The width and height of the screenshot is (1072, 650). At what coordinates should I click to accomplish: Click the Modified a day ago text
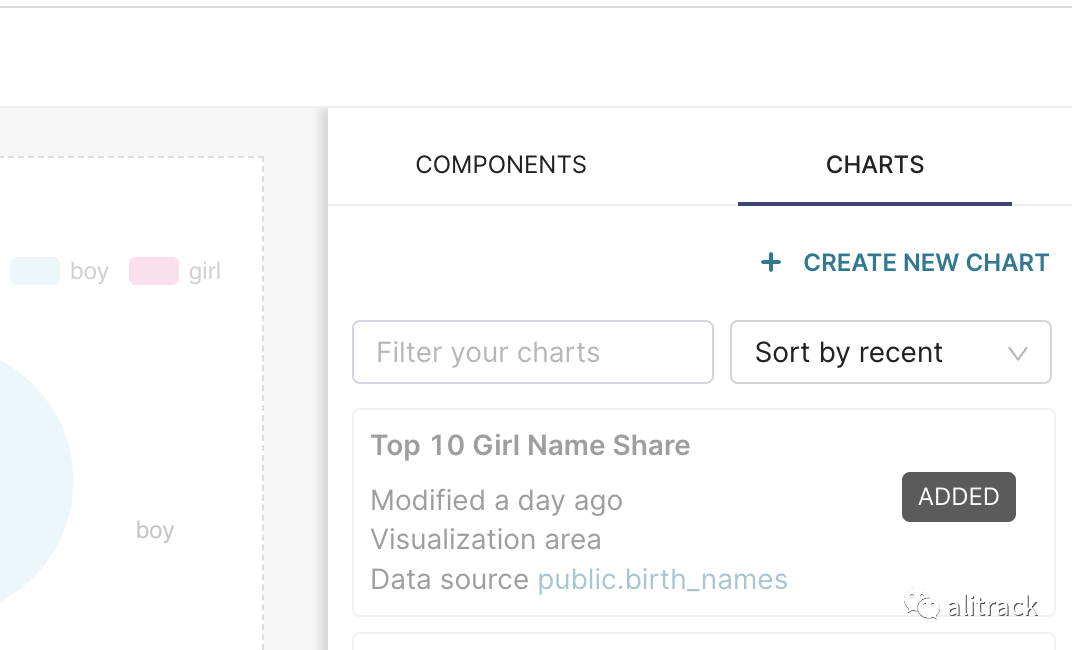click(x=496, y=500)
